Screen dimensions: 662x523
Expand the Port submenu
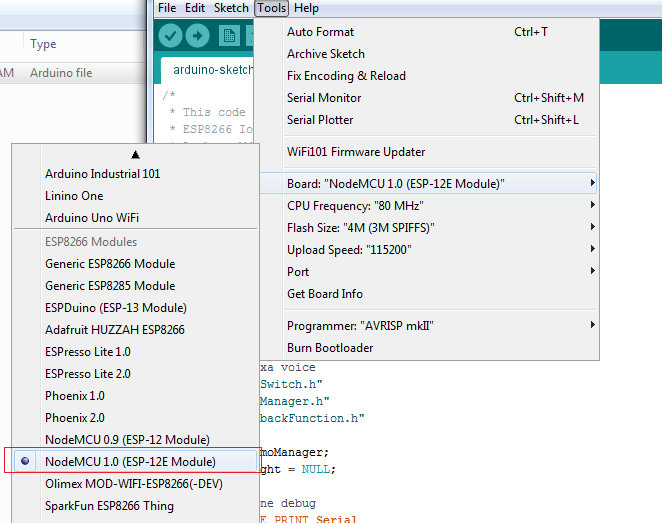(x=440, y=271)
